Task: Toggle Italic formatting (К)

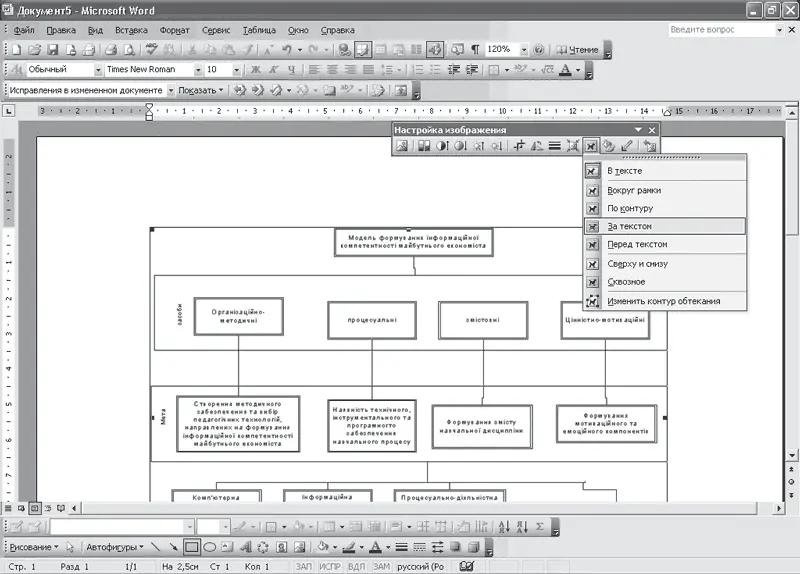Action: pos(273,69)
